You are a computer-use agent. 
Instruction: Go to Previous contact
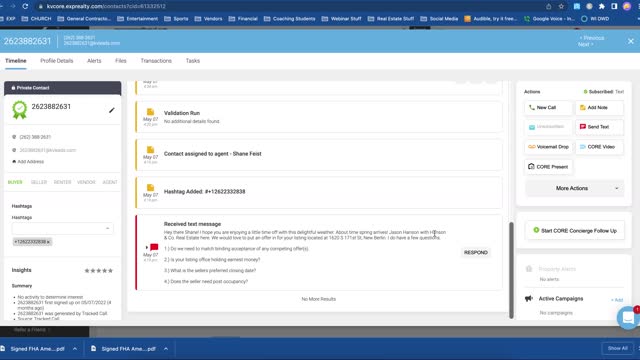click(x=591, y=38)
